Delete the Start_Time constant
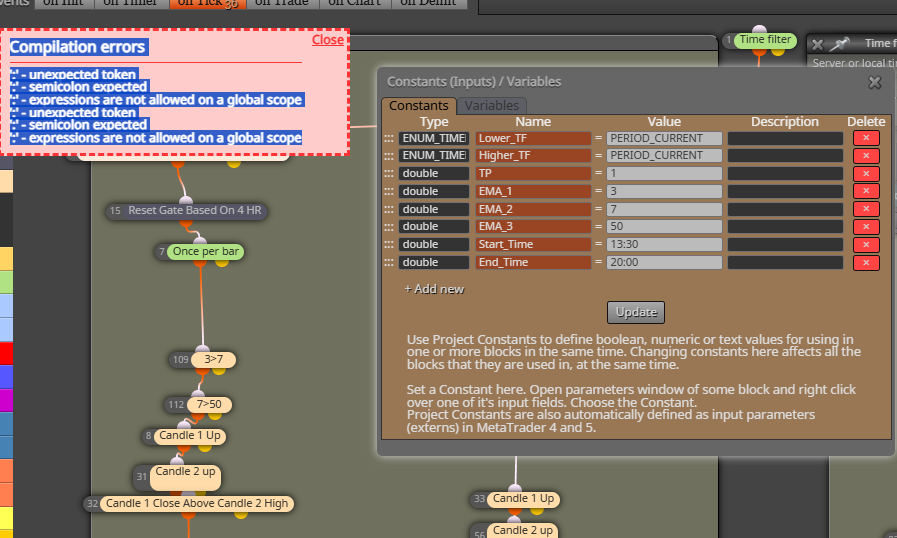 (866, 244)
